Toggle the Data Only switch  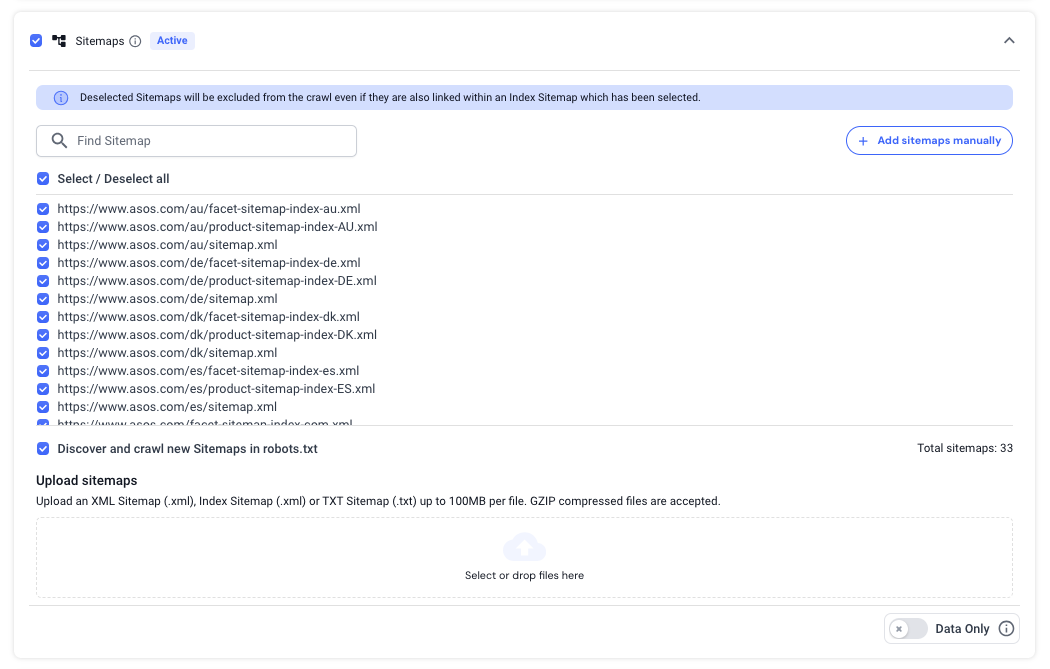908,629
